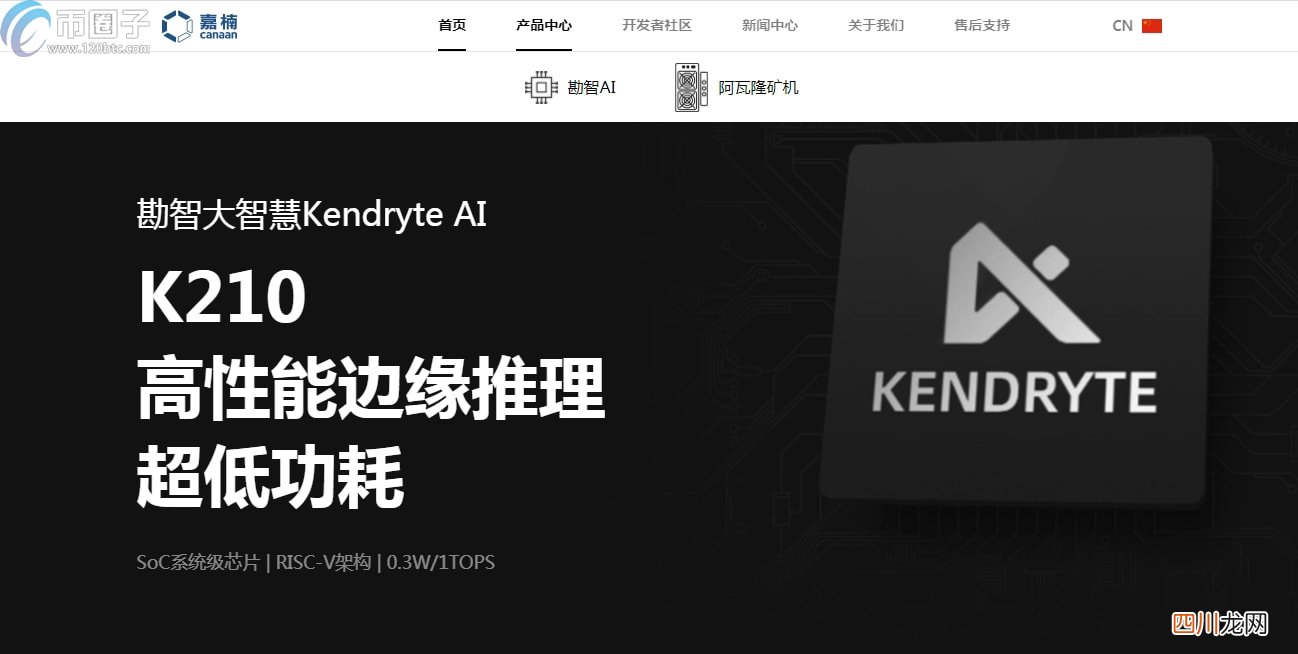Open 售后支持 menu item
Screen dimensions: 1298x654
click(x=982, y=26)
